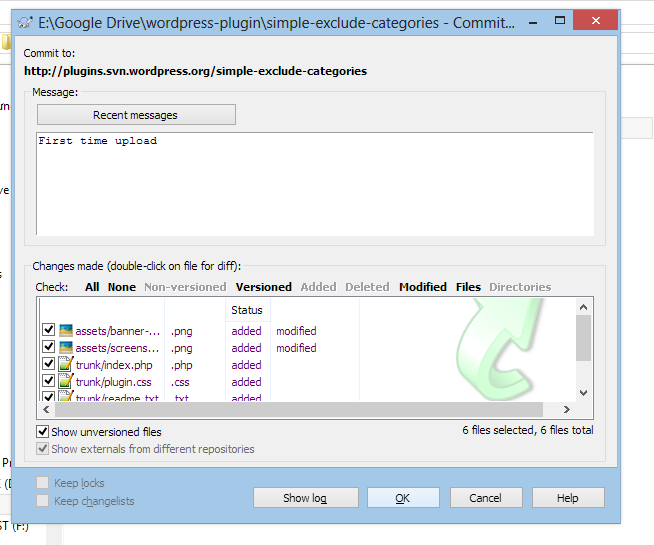Uncheck the assets/banner .png file checkbox
This screenshot has height=545, width=654.
(x=48, y=330)
